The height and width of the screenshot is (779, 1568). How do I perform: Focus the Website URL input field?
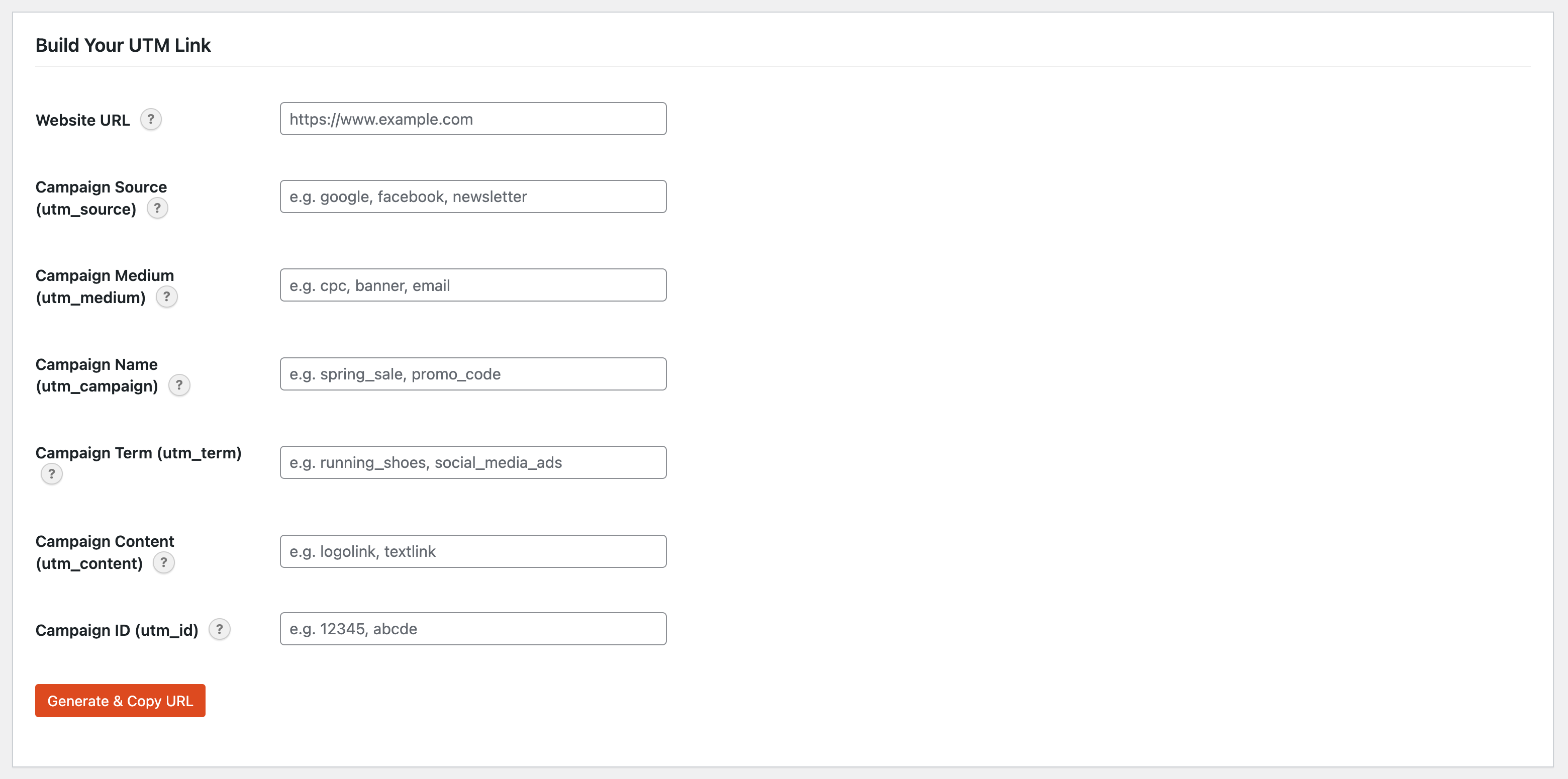coord(473,119)
